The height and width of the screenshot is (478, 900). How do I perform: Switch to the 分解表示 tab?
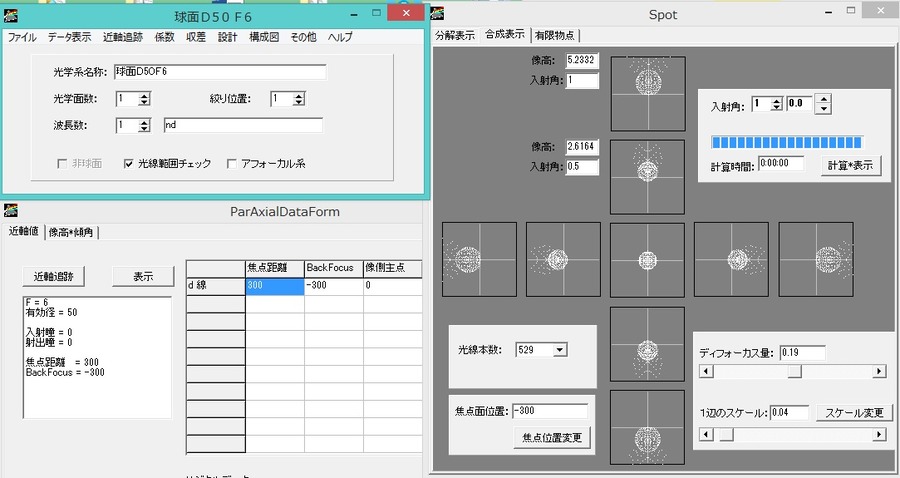[455, 36]
